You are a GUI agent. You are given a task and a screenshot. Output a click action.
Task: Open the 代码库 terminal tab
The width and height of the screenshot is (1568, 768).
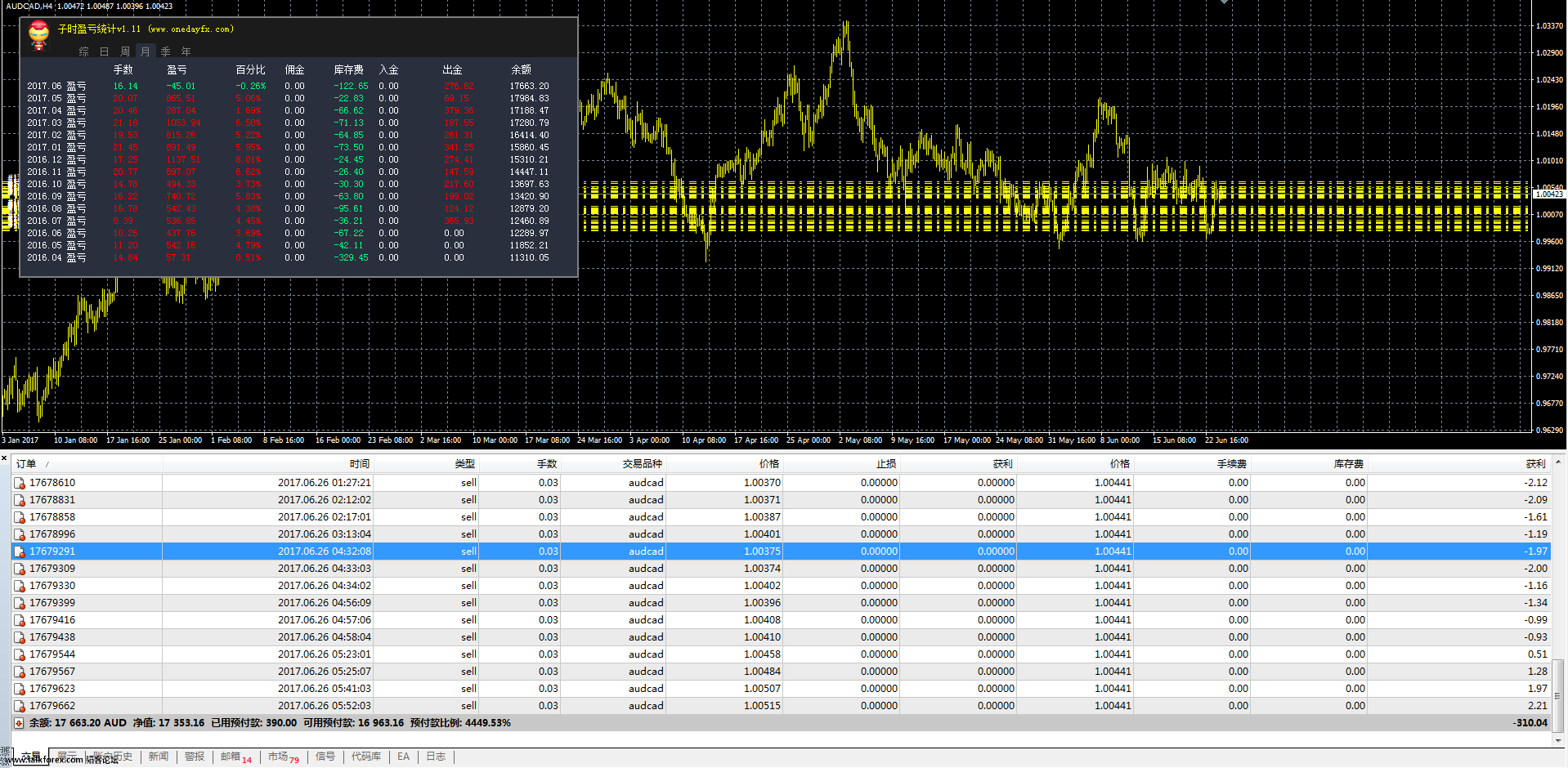[x=366, y=757]
